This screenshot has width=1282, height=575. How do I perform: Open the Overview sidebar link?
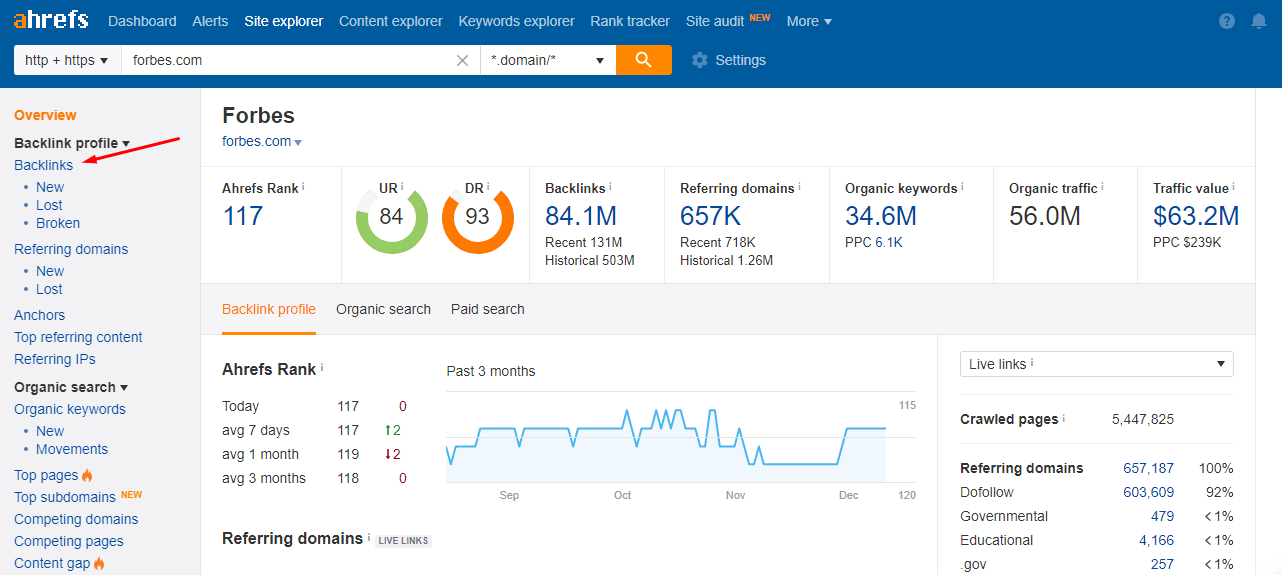pyautogui.click(x=45, y=115)
